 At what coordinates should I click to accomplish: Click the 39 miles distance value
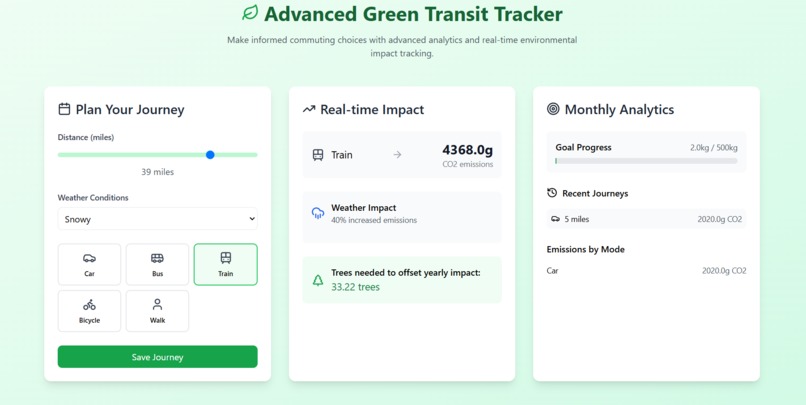(x=157, y=172)
